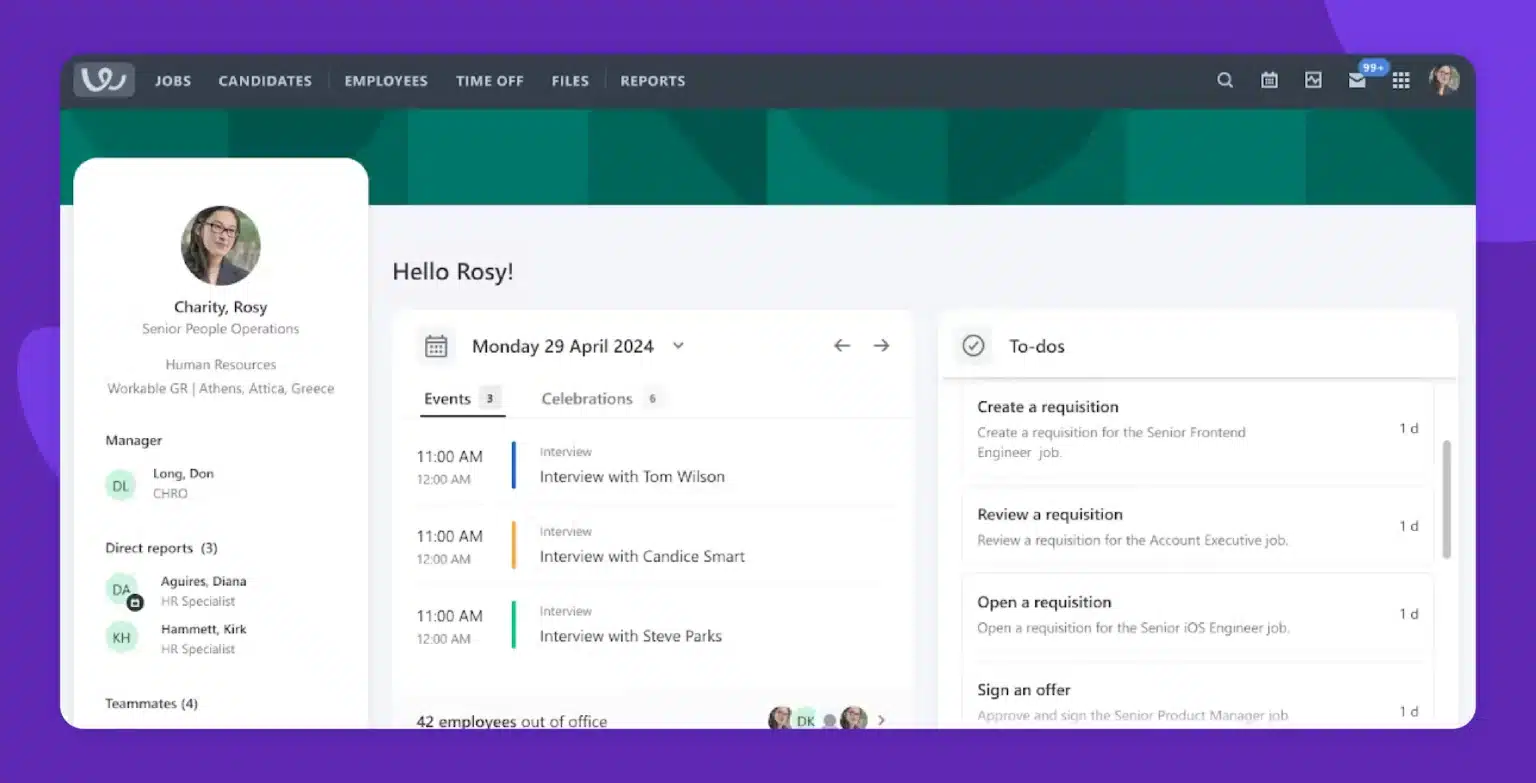Open the EMPLOYEES menu
The image size is (1536, 783).
click(x=386, y=81)
